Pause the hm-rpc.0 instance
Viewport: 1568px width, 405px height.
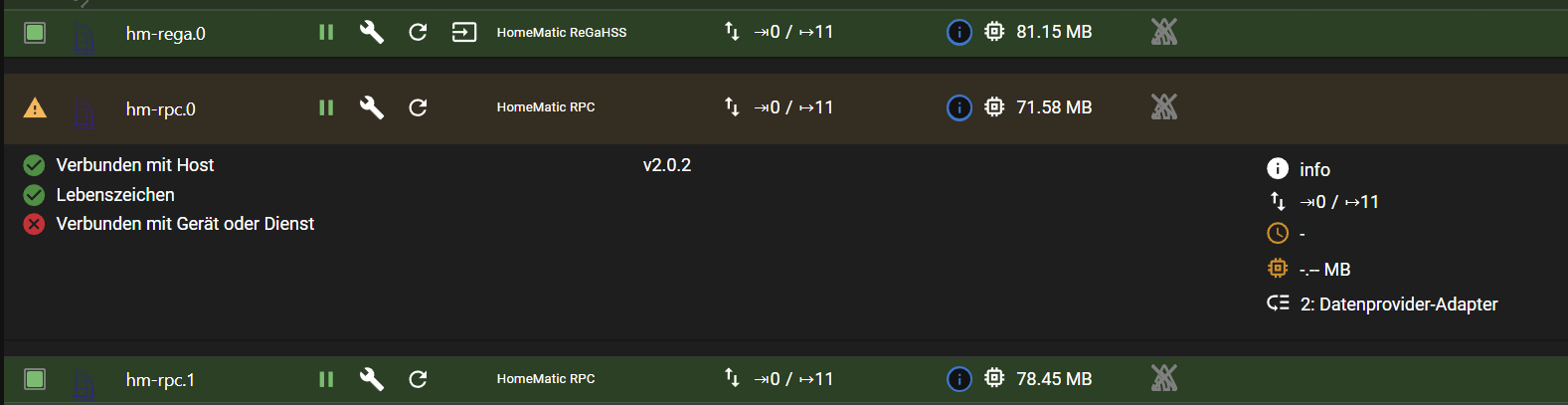click(326, 107)
